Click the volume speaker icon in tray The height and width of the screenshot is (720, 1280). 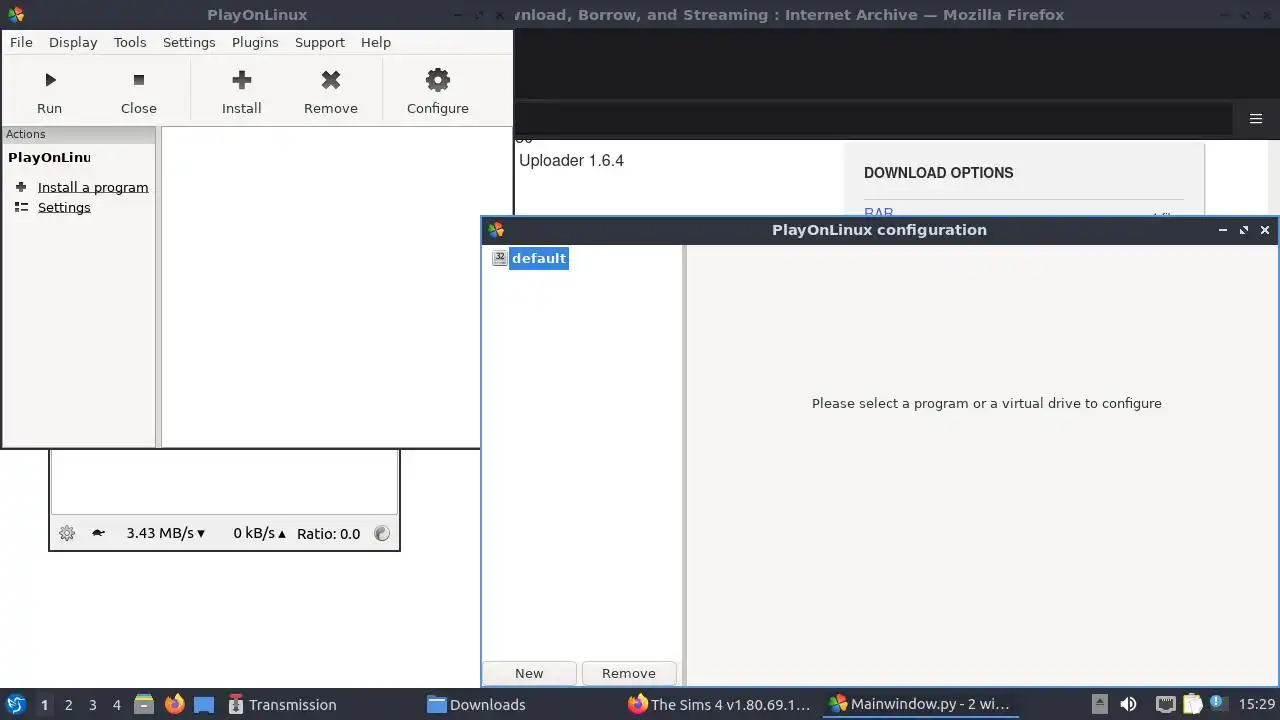[1128, 704]
